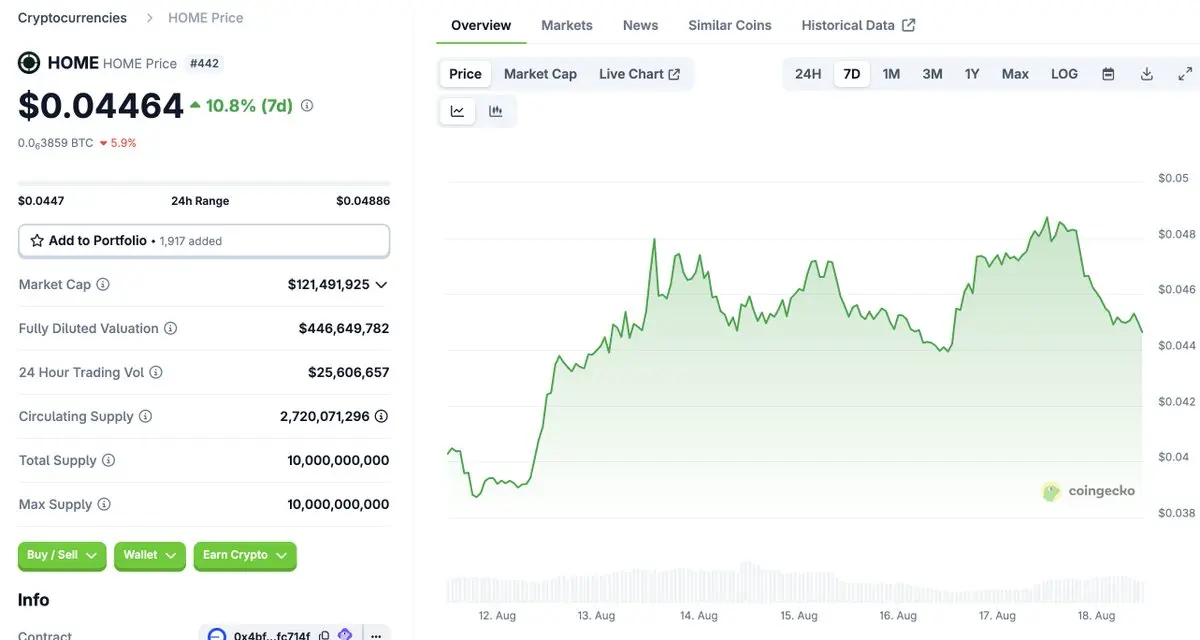
Task: Toggle LOG scale on the chart
Action: click(1064, 74)
